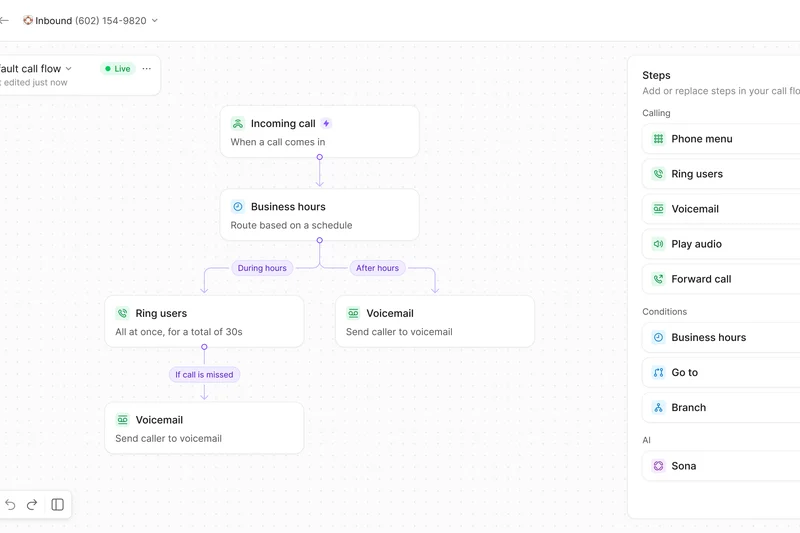Viewport: 800px width, 533px height.
Task: Click the During hours branch label
Action: [x=262, y=268]
